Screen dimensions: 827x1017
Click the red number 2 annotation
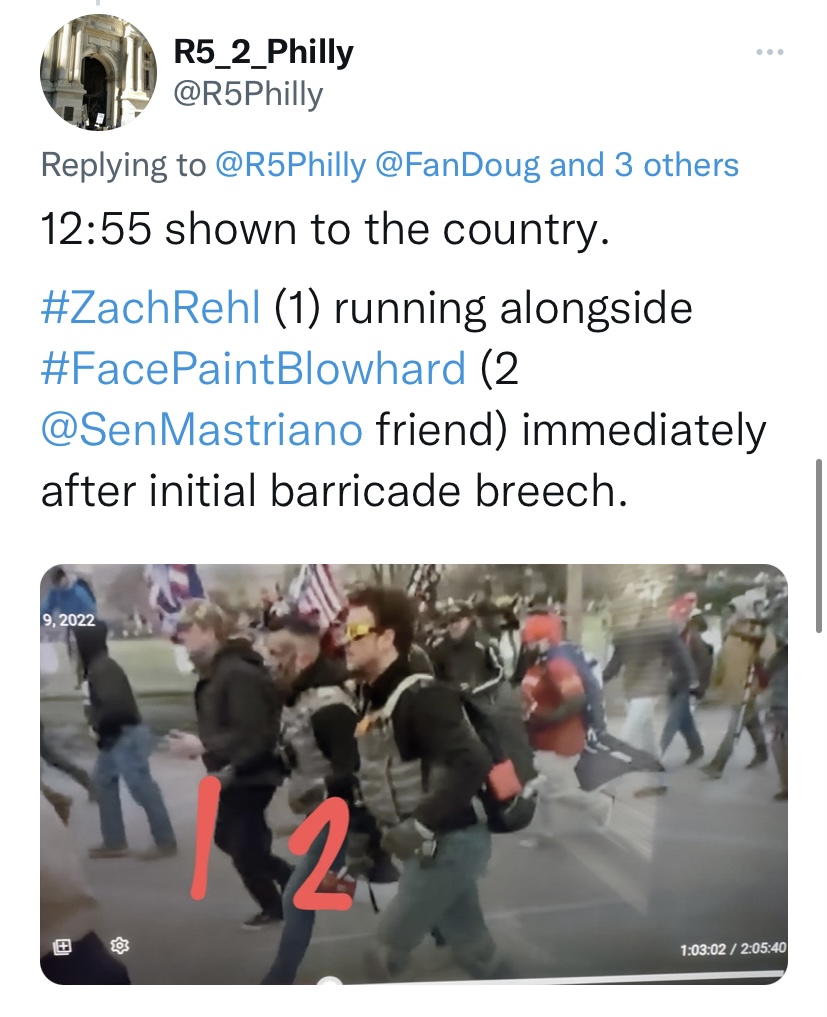321,856
